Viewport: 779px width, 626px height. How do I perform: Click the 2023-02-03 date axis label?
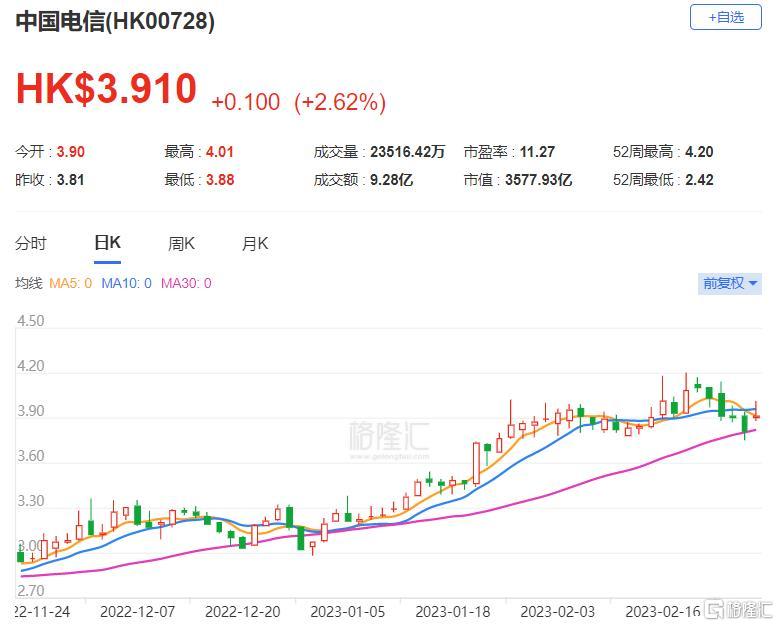[557, 612]
